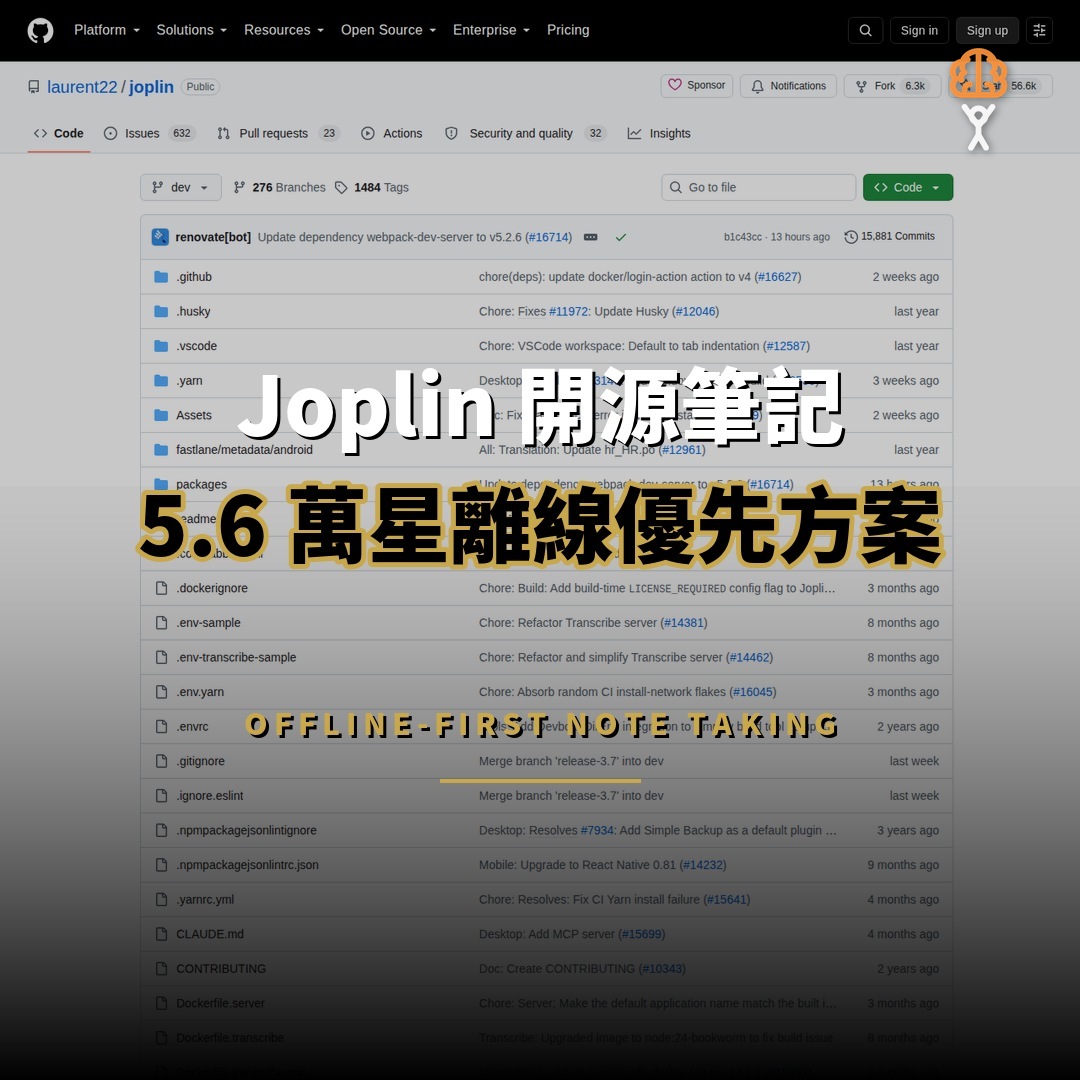Open issue #7934 link

coord(597,830)
